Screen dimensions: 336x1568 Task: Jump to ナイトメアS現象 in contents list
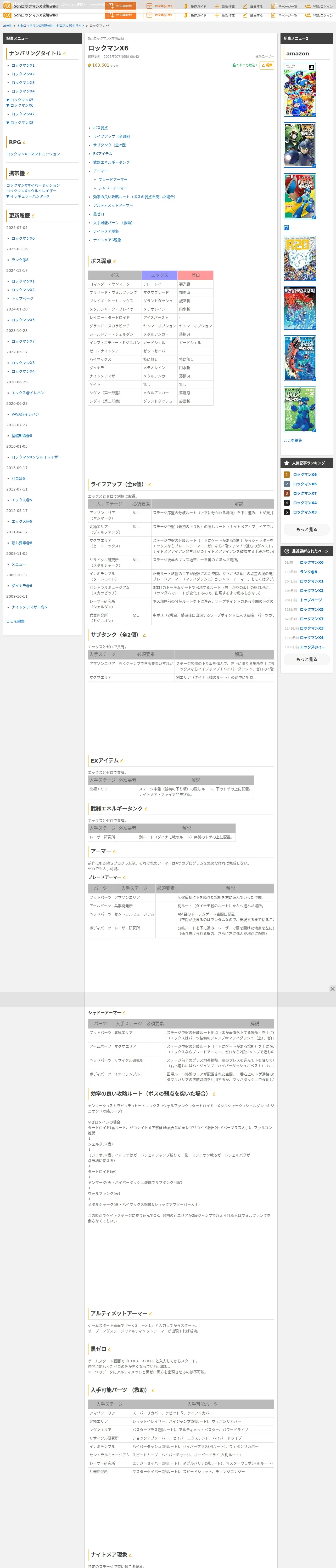[107, 240]
